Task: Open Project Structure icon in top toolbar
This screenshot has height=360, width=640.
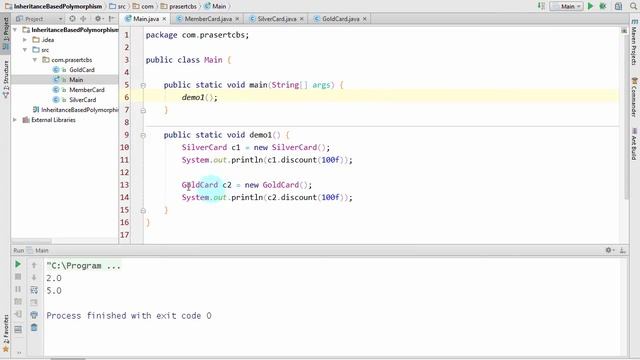Action: pos(618,6)
